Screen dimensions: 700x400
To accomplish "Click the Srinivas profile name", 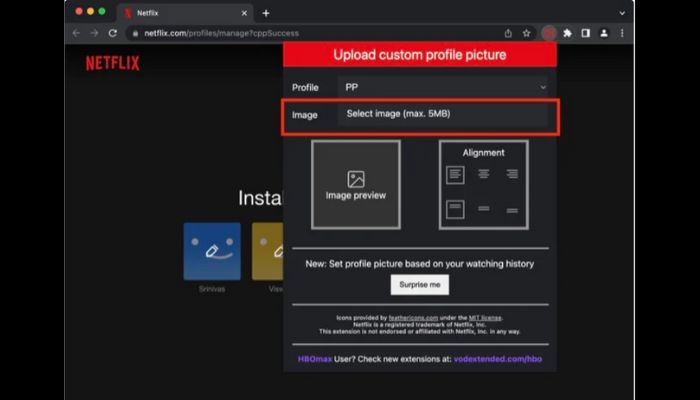I will coord(212,289).
